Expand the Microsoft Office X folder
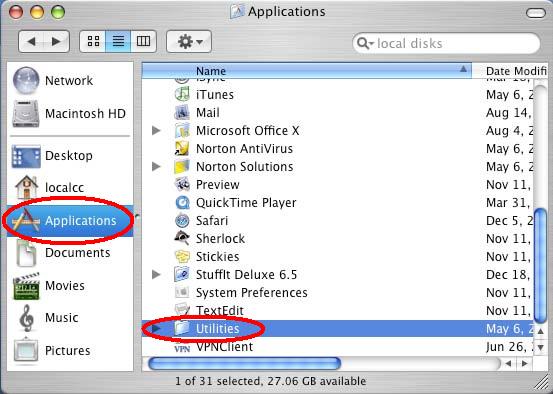Screen dimensions: 553x394 [x=156, y=131]
